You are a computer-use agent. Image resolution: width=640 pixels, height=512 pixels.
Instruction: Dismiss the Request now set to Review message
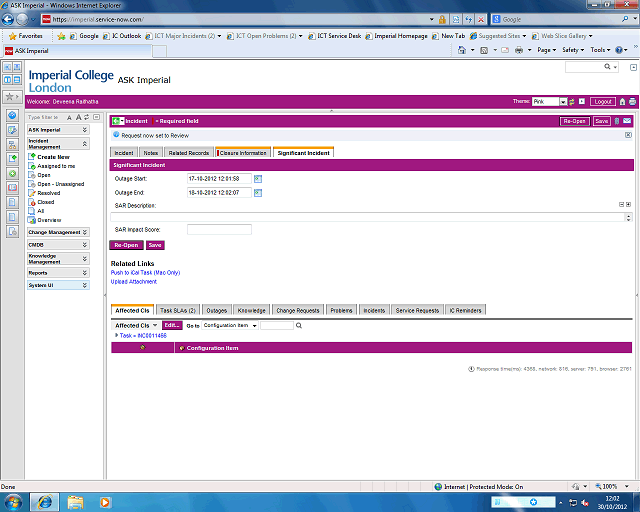pos(628,134)
